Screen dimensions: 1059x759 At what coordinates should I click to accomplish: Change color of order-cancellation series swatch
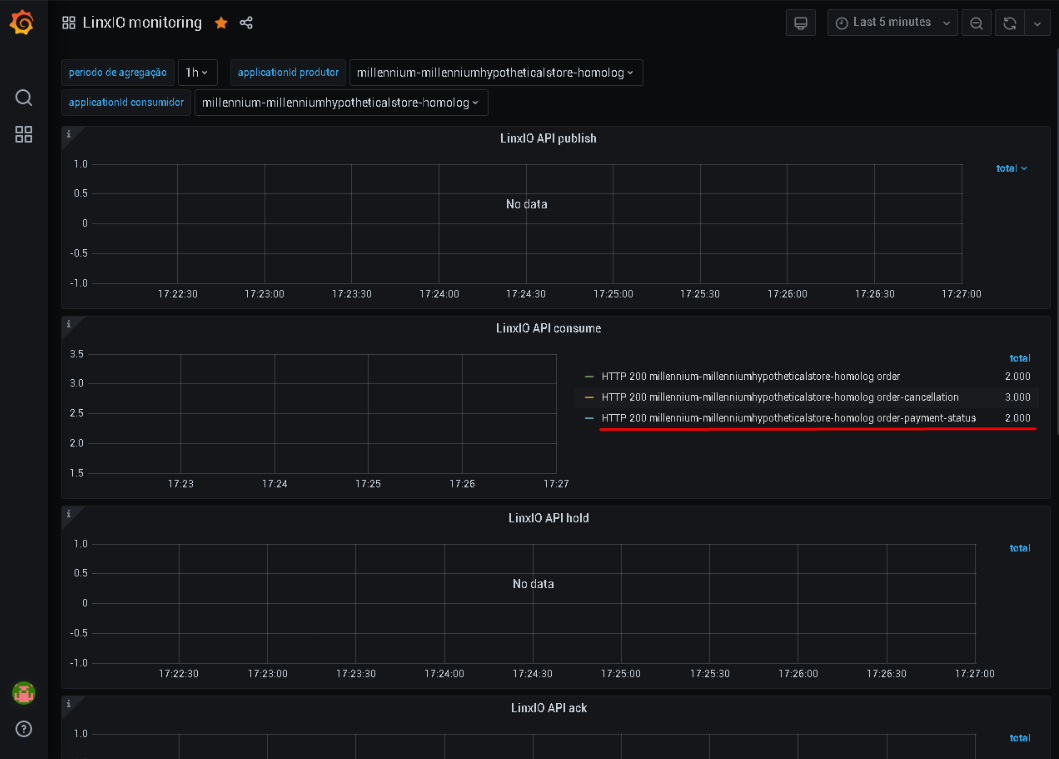[x=589, y=397]
